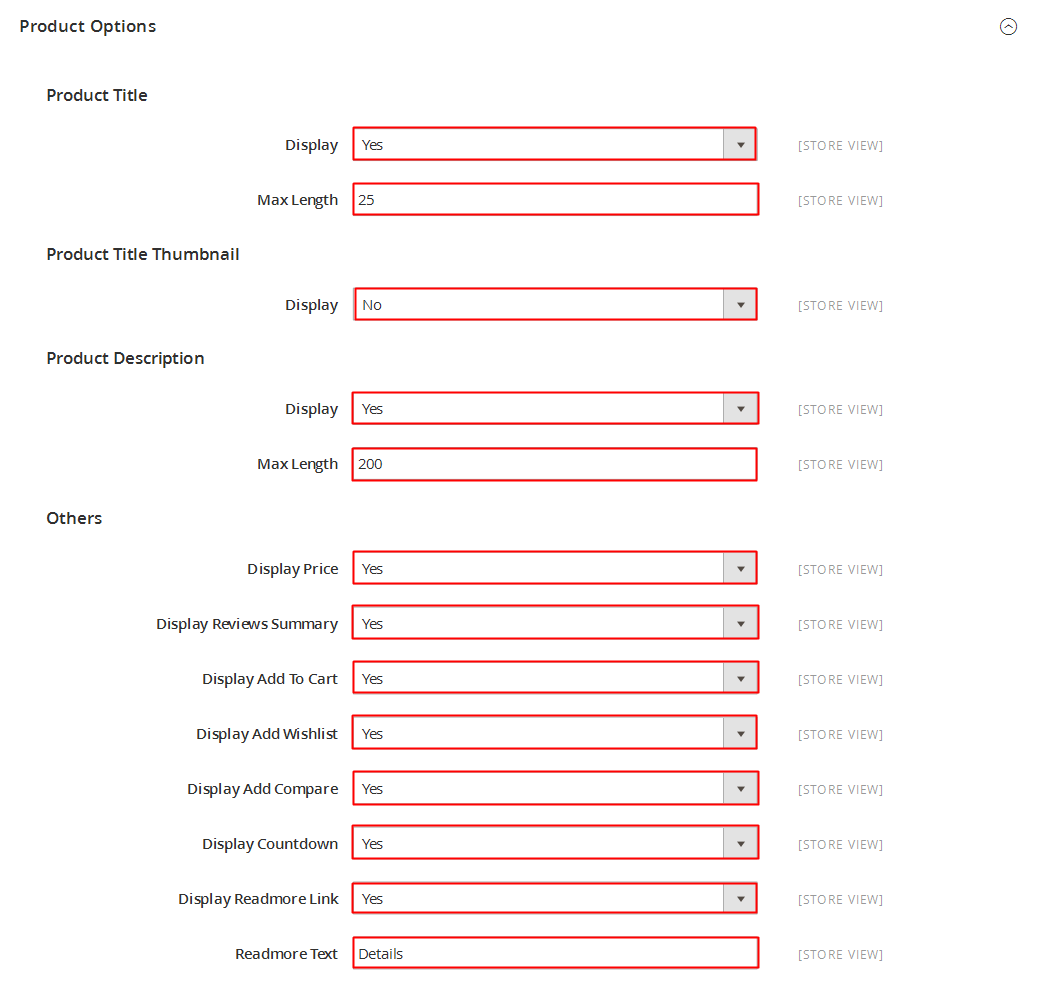Open Display Add To Cart dropdown
Viewport: 1044px width, 983px height.
pos(555,679)
